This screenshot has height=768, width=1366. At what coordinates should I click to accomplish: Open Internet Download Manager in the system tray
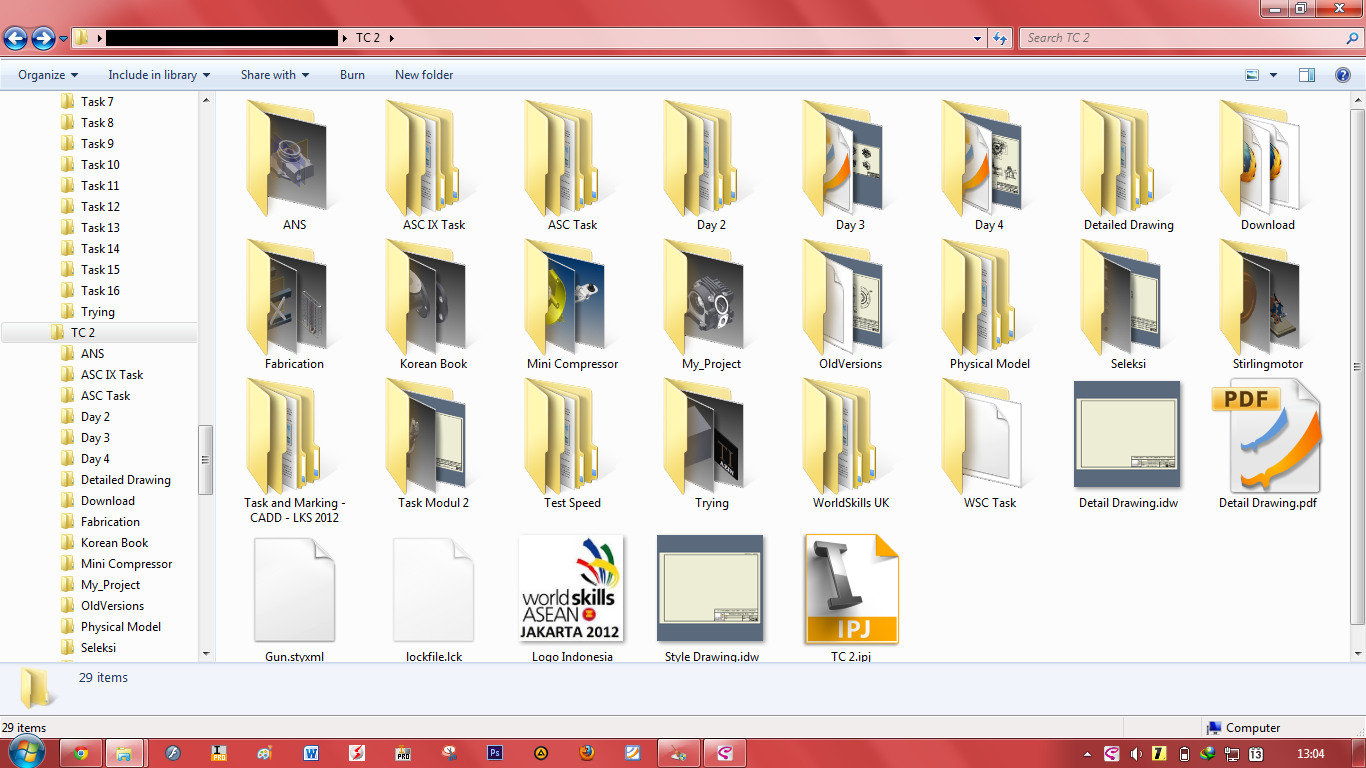[x=1208, y=752]
